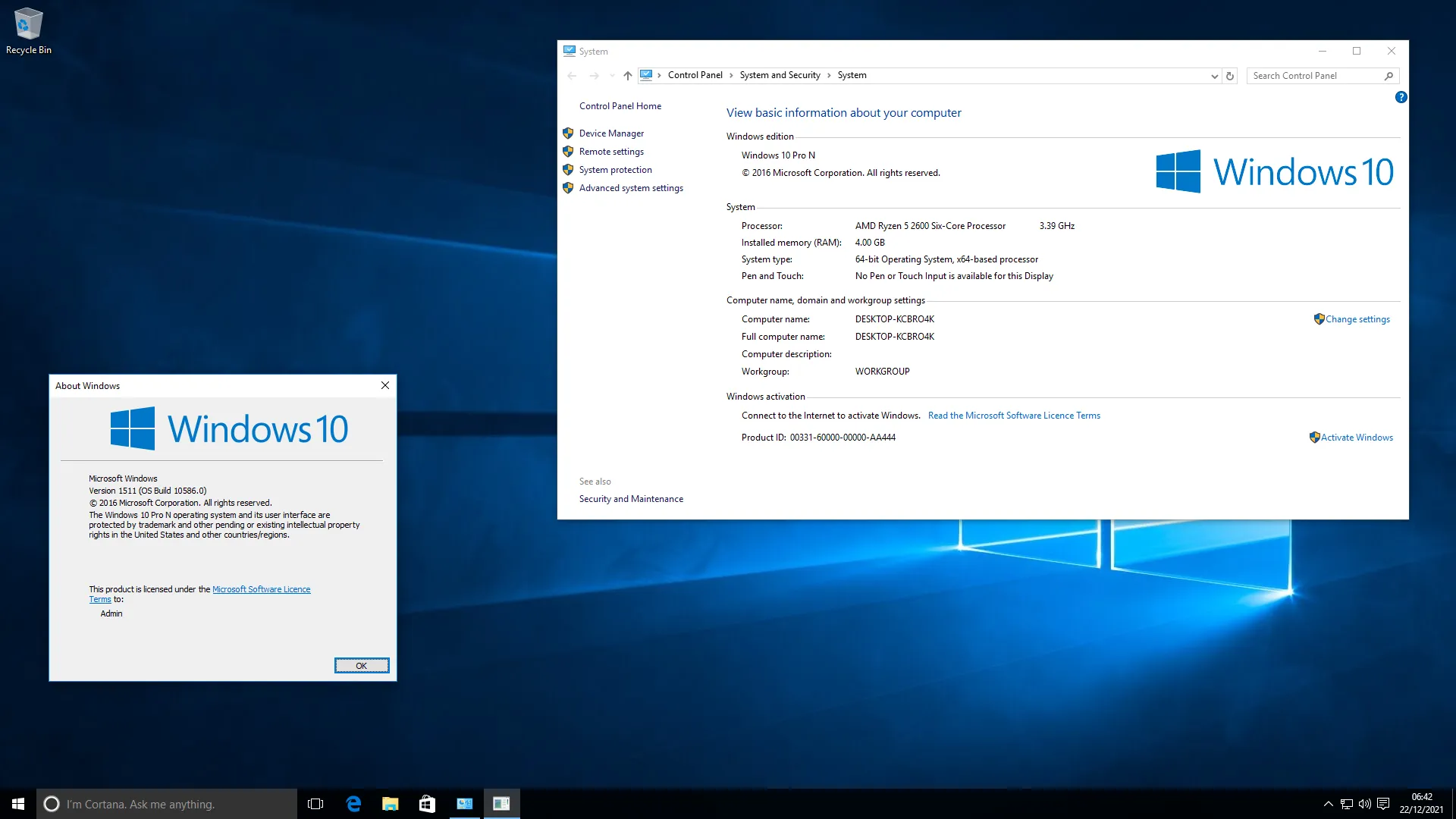Click the Advanced system settings shield icon
This screenshot has height=819, width=1456.
pos(568,188)
